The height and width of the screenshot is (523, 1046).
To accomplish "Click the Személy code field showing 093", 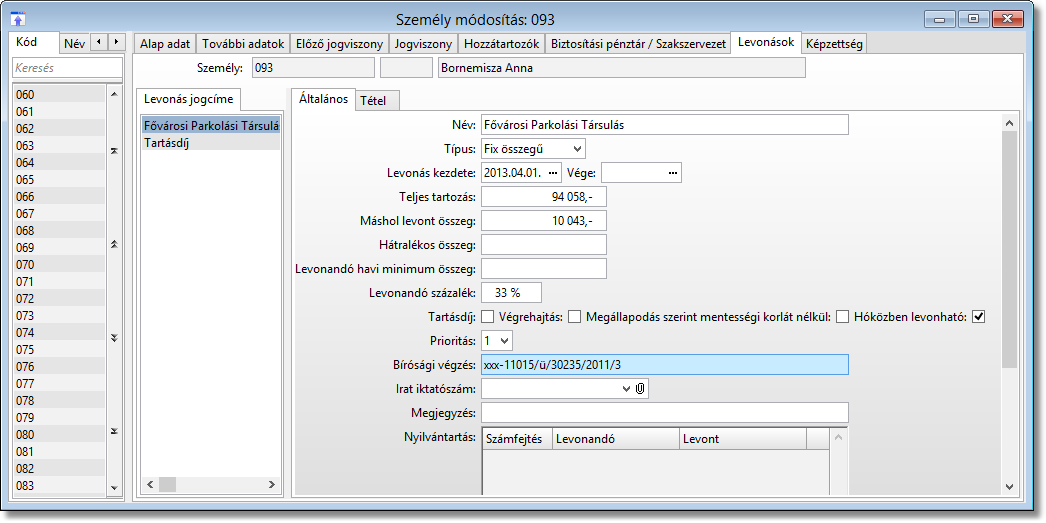I will point(313,68).
